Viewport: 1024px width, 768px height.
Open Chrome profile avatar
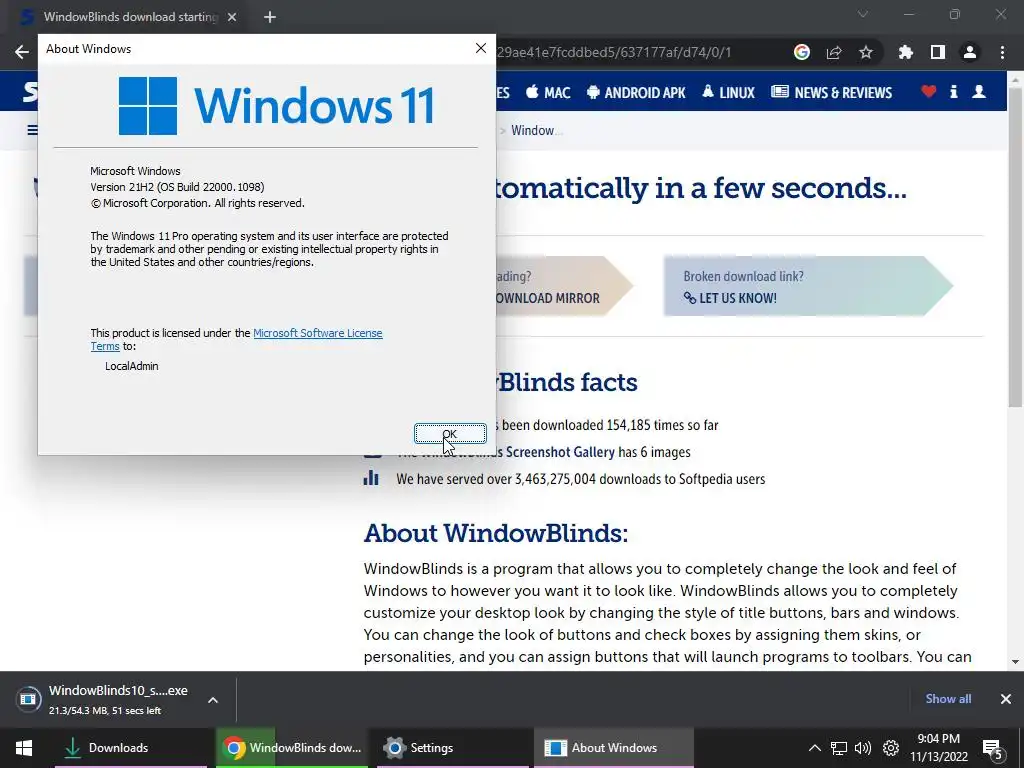(970, 52)
